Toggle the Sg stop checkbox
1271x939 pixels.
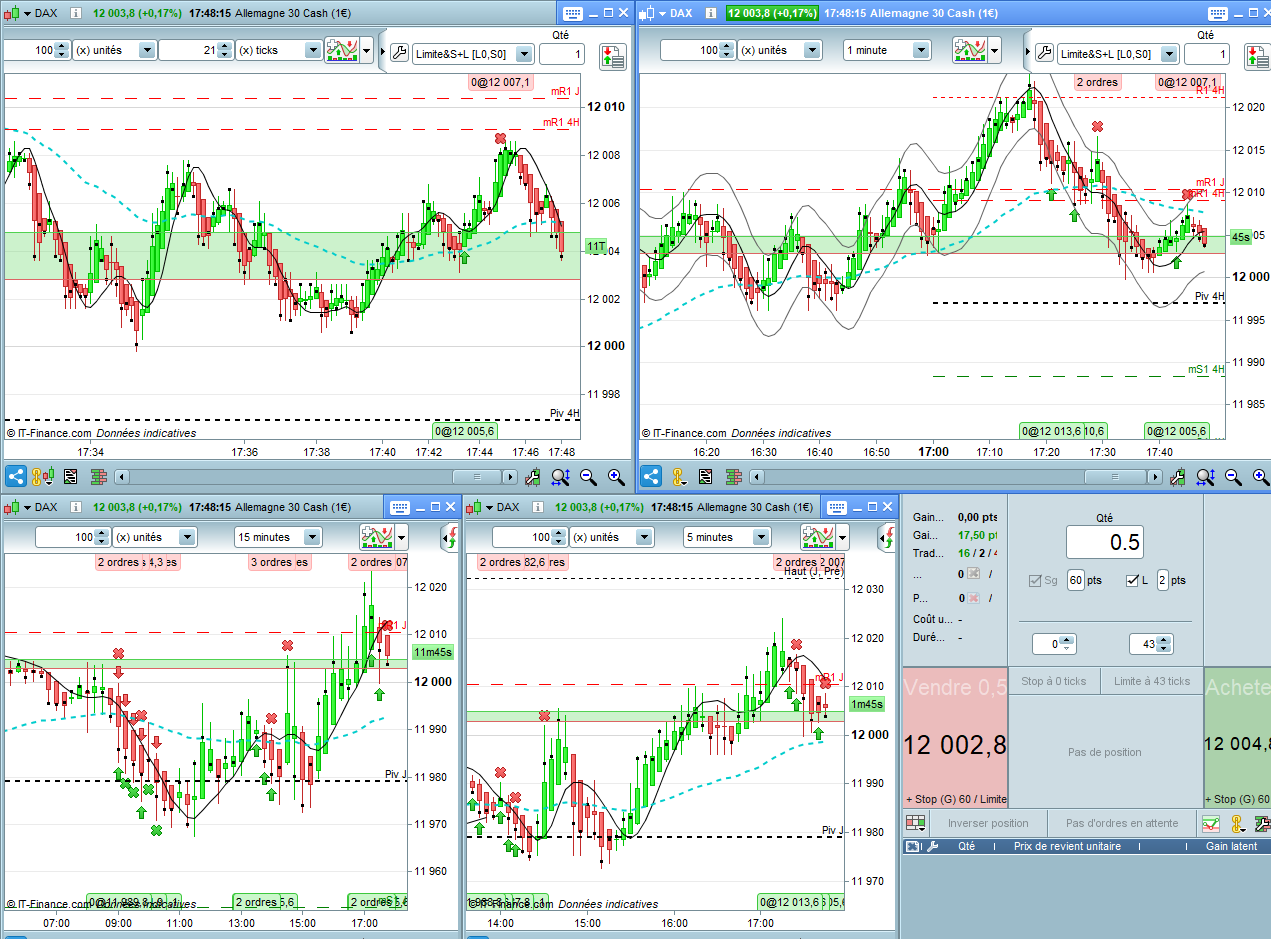pos(1035,580)
